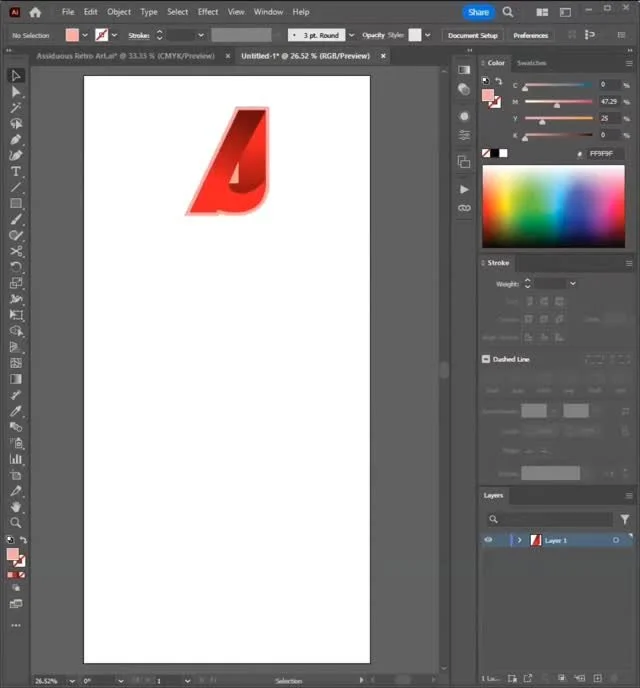
Task: Click the hex color value field
Action: pyautogui.click(x=603, y=154)
